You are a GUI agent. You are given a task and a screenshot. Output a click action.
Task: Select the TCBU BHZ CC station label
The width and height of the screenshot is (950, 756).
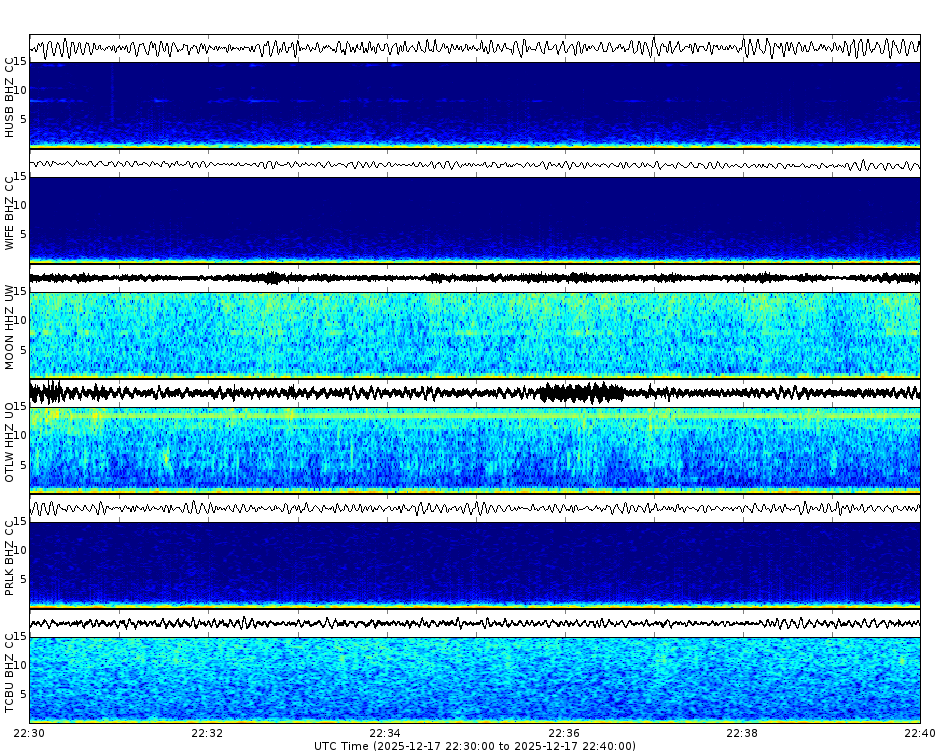(10, 670)
